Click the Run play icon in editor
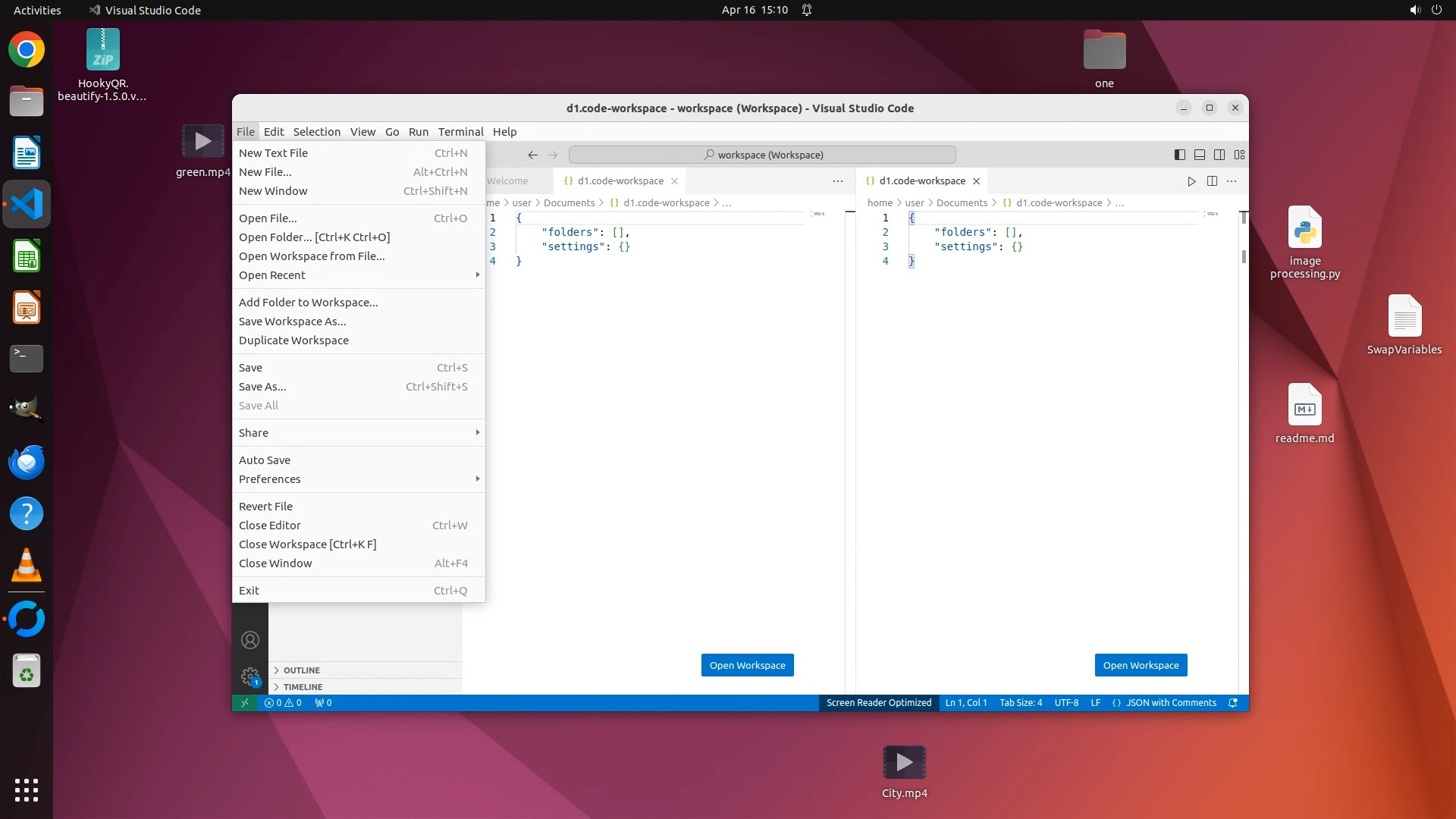The height and width of the screenshot is (819, 1456). (1191, 181)
